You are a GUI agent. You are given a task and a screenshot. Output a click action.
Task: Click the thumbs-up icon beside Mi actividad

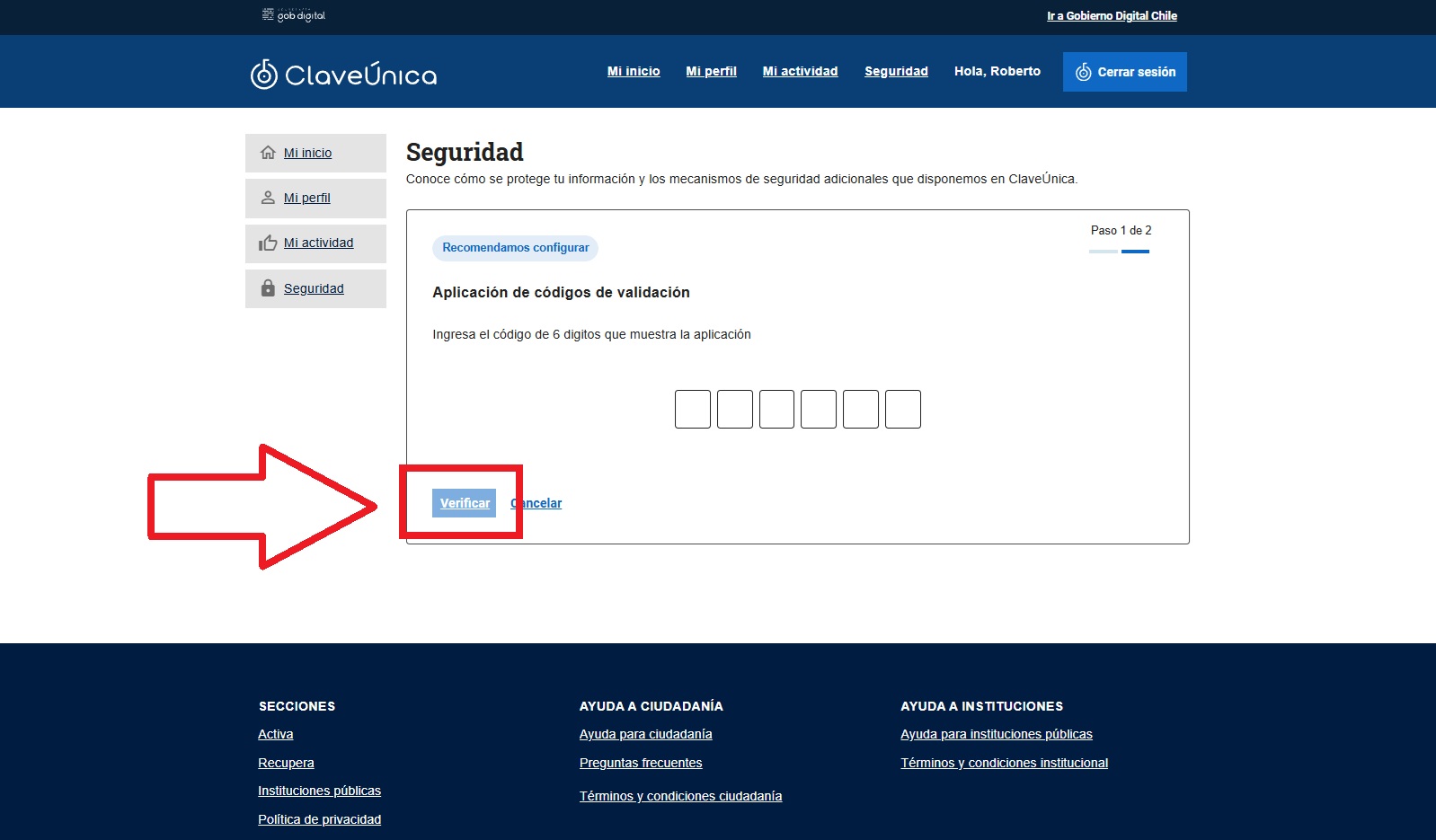pyautogui.click(x=268, y=243)
